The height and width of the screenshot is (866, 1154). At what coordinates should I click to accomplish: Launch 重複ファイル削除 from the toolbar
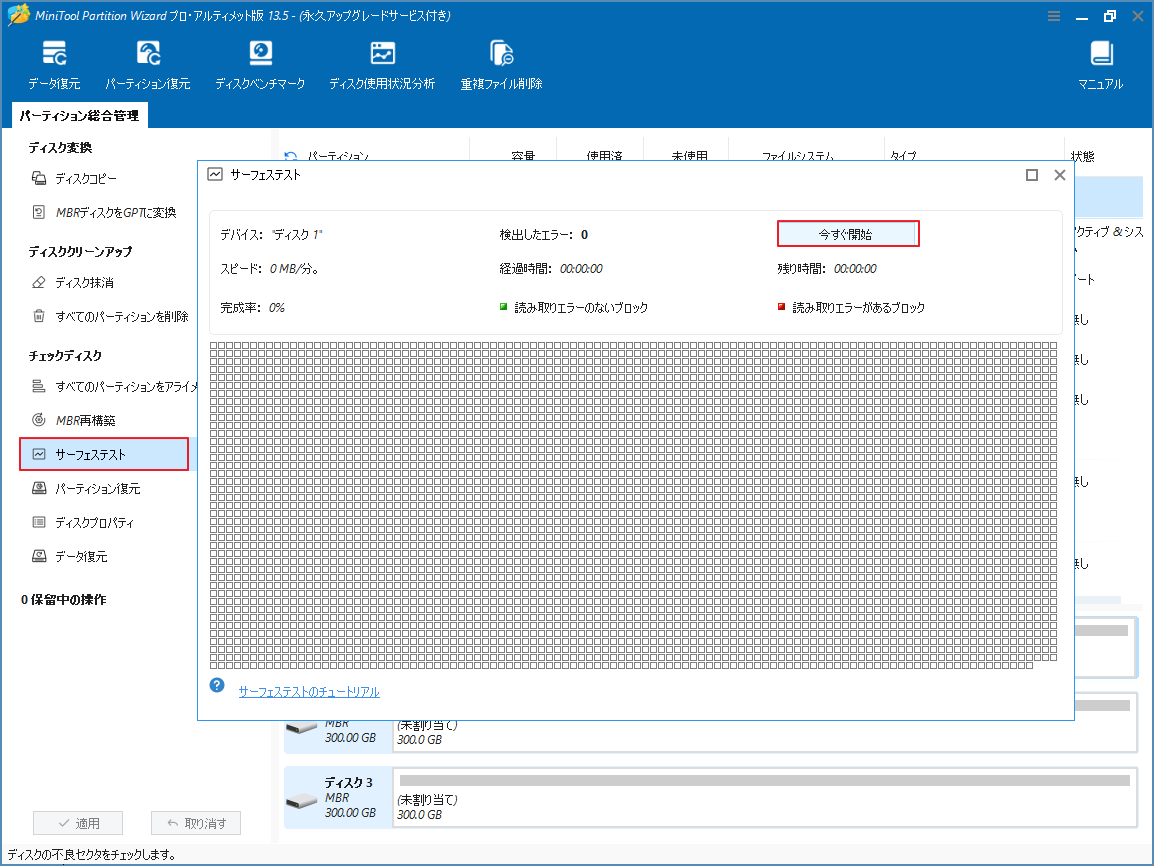pos(501,62)
